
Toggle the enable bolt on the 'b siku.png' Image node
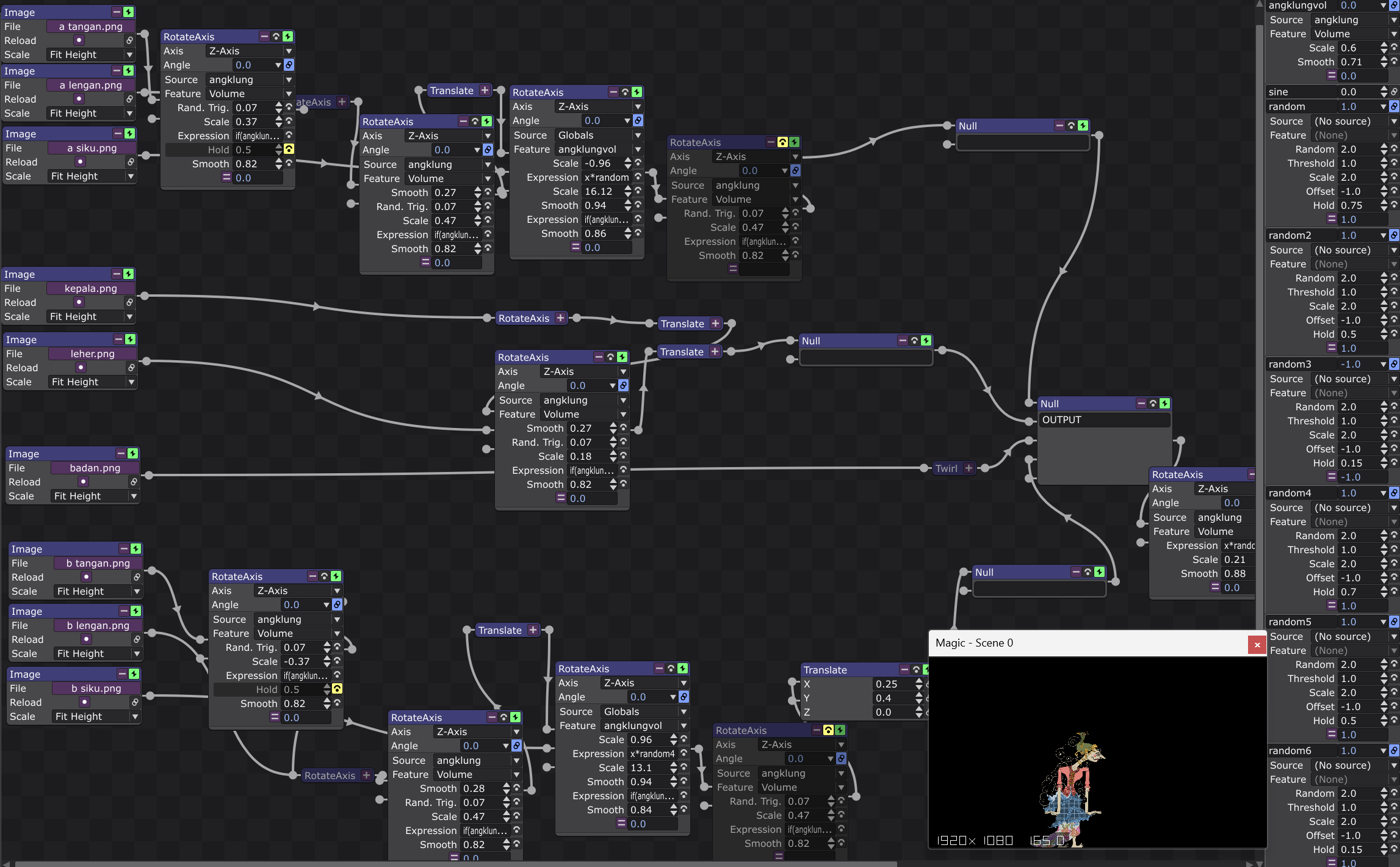click(x=134, y=674)
